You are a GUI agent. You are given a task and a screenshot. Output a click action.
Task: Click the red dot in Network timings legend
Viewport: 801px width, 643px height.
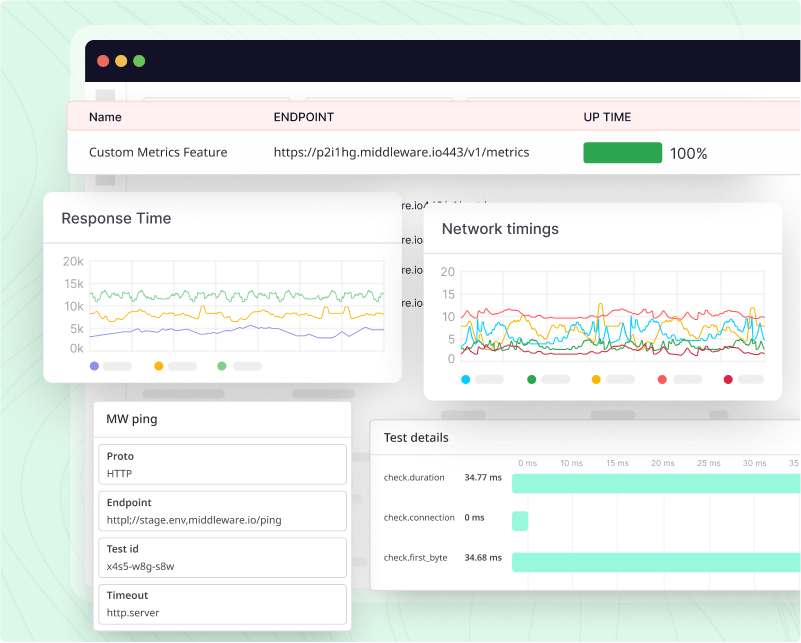(x=662, y=379)
